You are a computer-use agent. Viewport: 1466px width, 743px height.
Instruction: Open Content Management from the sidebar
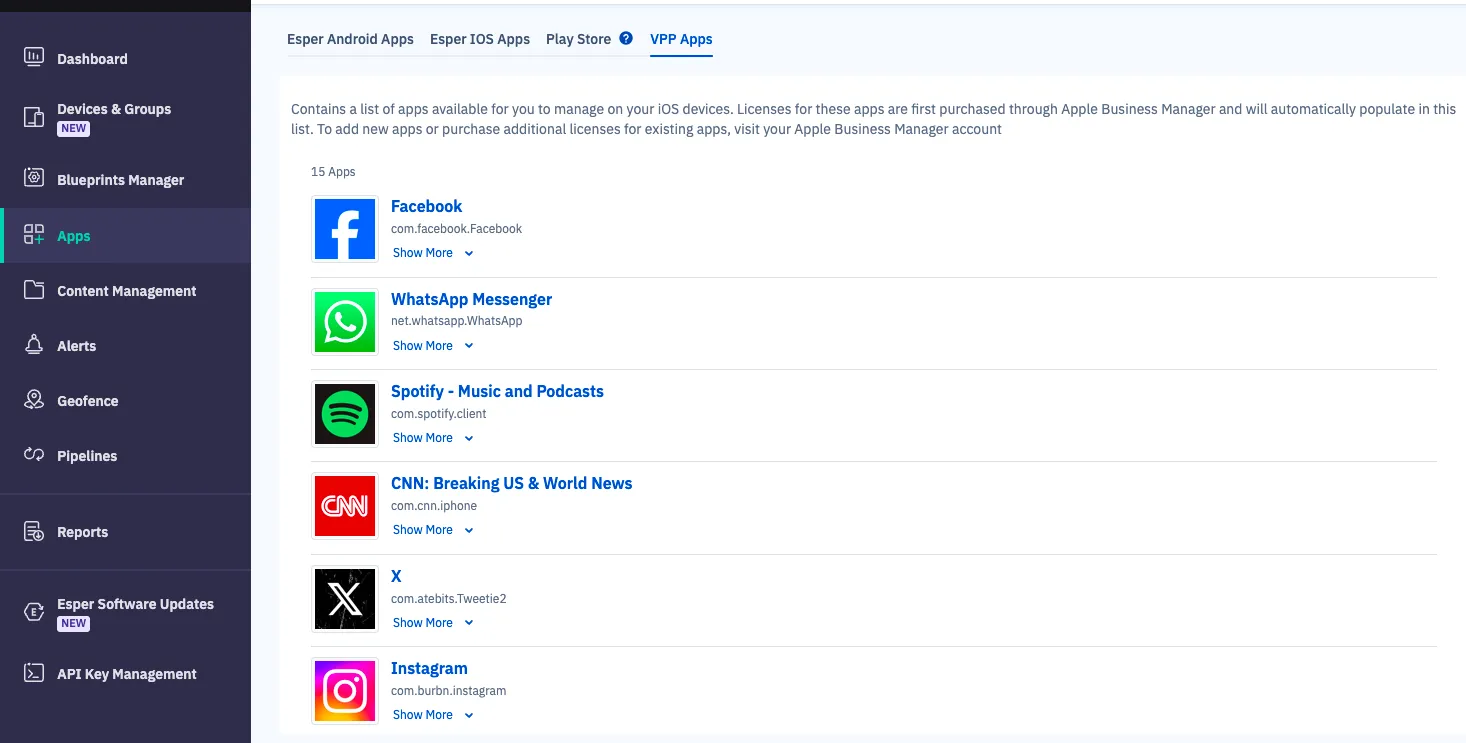pyautogui.click(x=33, y=290)
